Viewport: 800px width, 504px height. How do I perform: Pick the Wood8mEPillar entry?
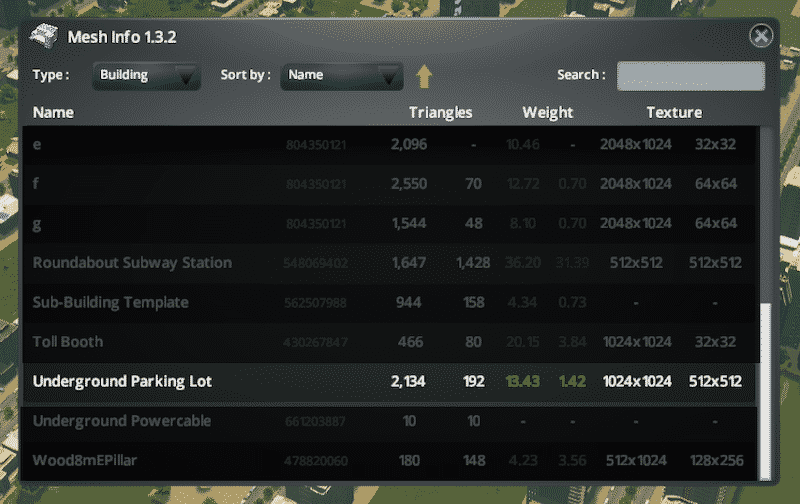click(86, 461)
